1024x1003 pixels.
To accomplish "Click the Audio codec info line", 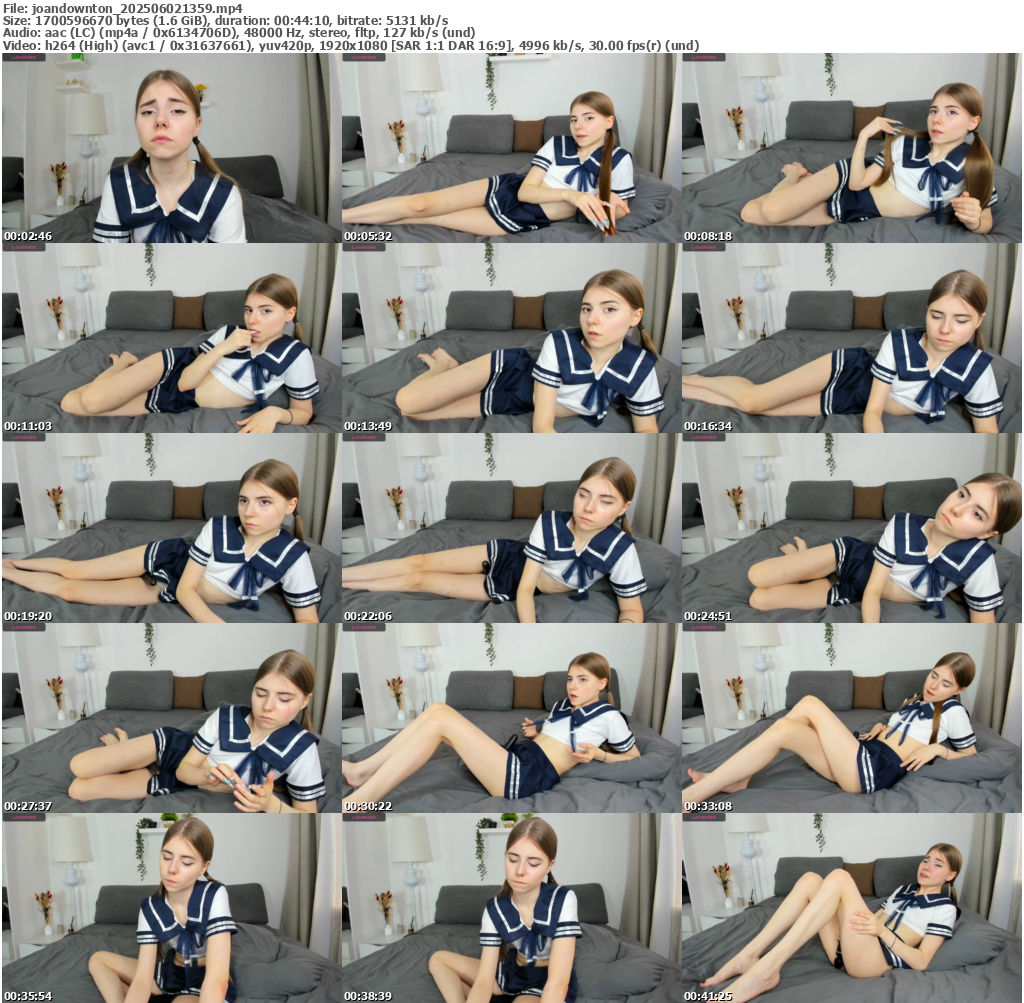I will click(x=239, y=33).
